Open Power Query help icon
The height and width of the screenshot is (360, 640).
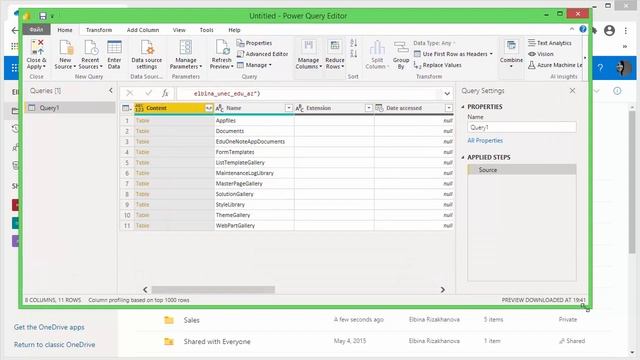coord(583,29)
